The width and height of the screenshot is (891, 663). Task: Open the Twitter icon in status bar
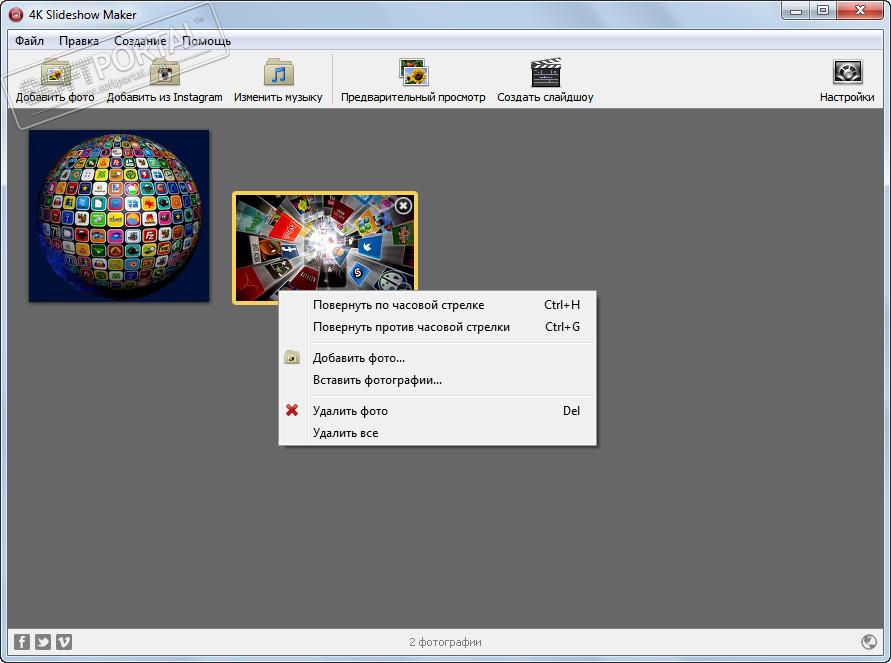(43, 641)
